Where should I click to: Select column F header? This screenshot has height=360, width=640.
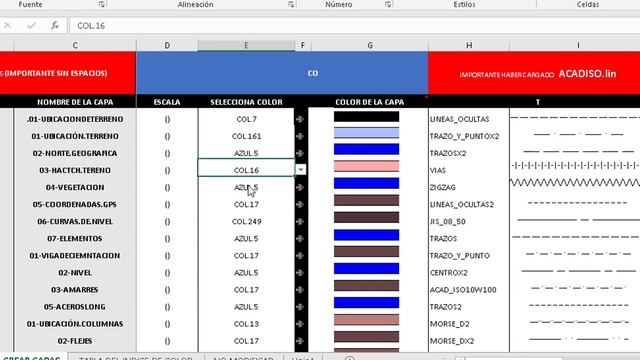(x=302, y=45)
